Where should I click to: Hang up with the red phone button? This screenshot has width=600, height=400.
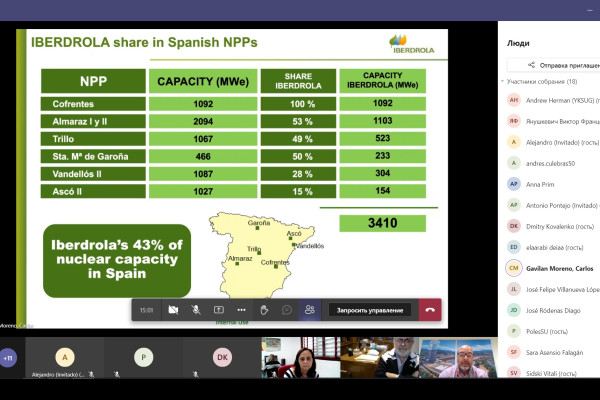click(x=430, y=310)
